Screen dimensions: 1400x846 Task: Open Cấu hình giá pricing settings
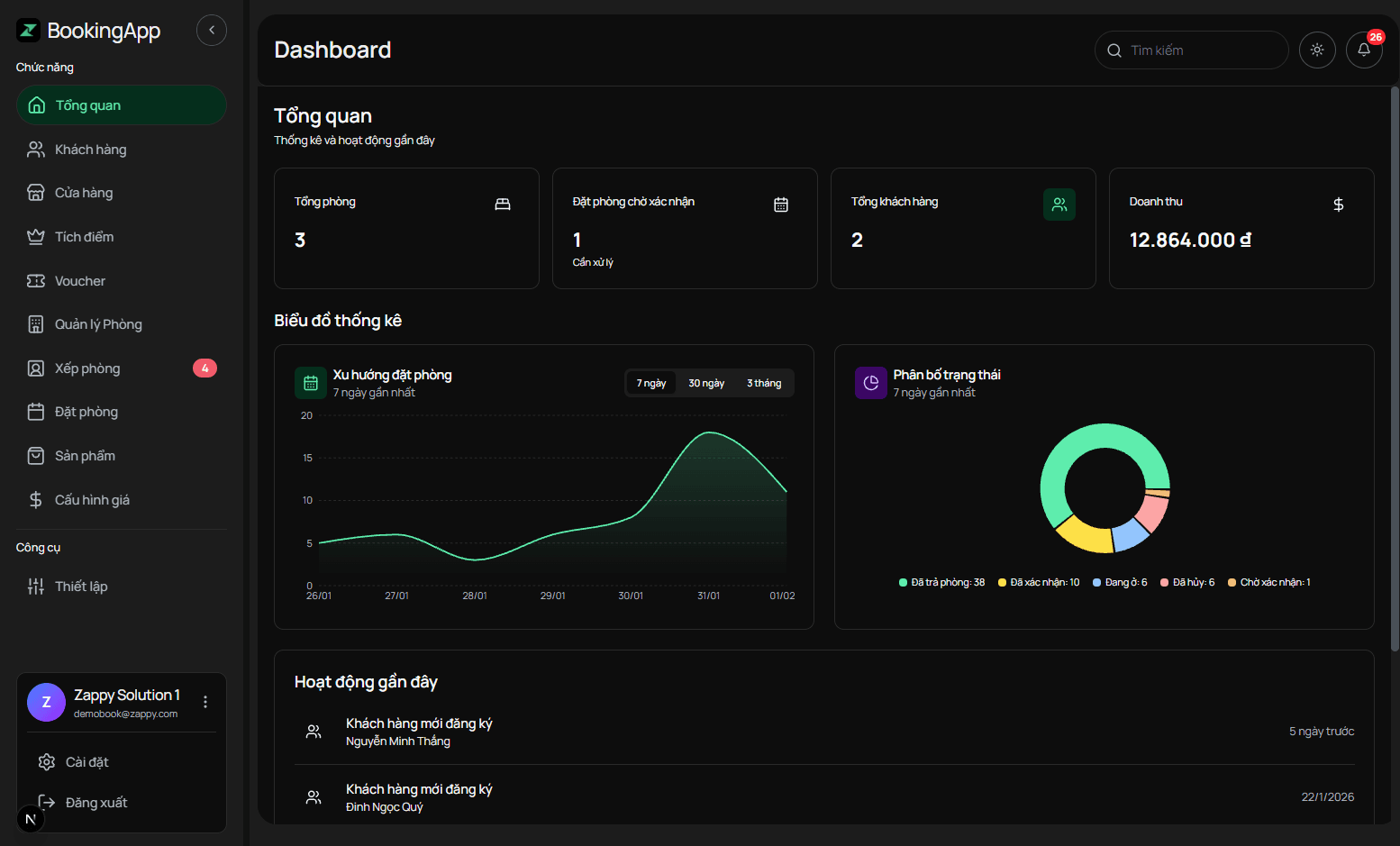pos(92,499)
